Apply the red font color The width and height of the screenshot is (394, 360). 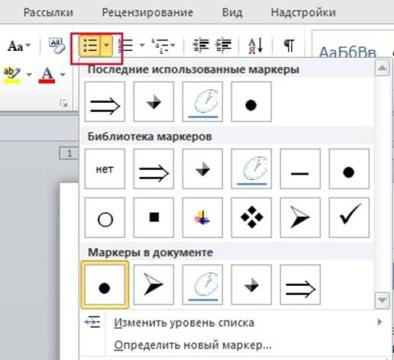(47, 75)
